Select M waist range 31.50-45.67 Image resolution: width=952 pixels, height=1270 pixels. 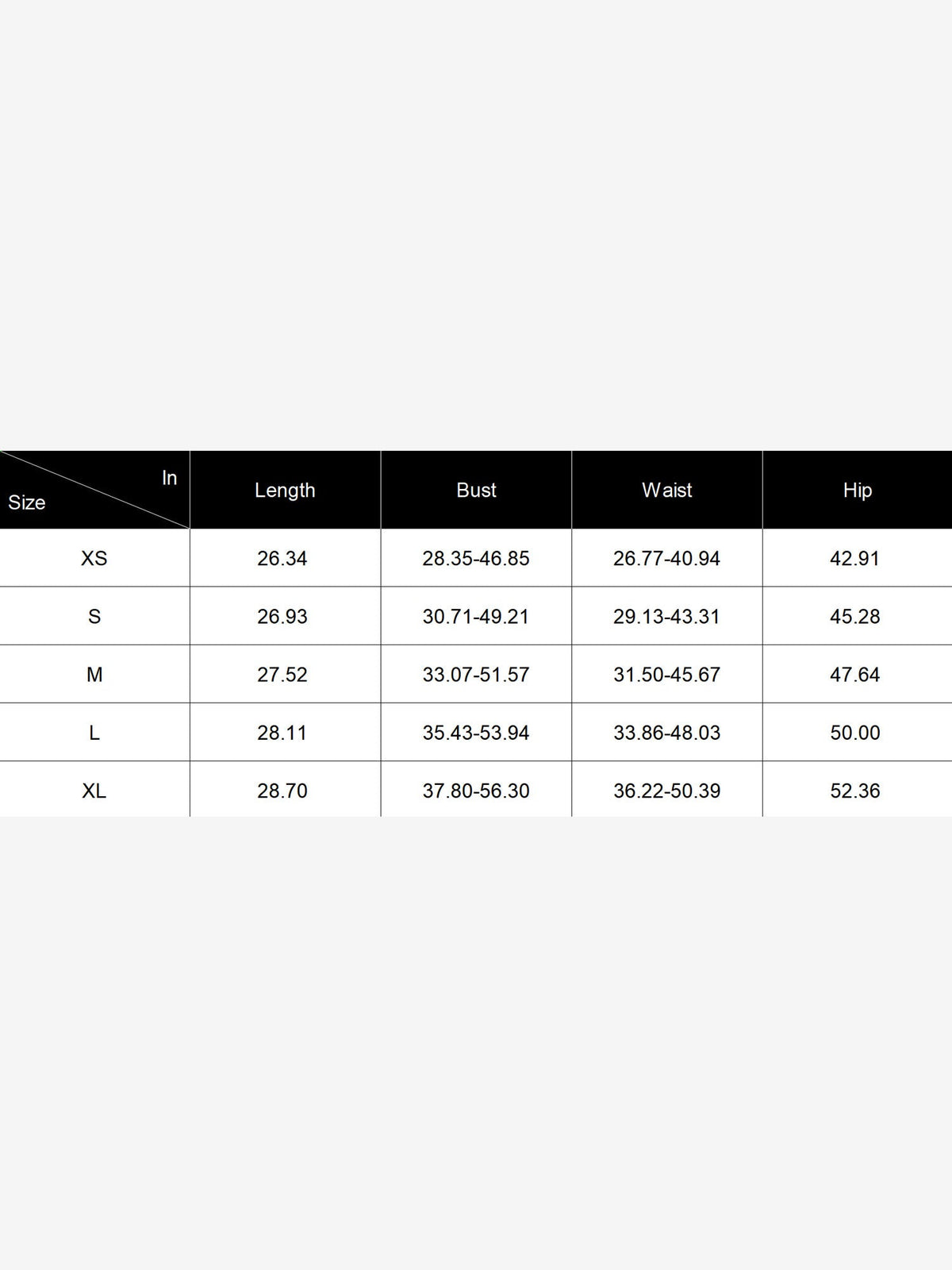[666, 675]
